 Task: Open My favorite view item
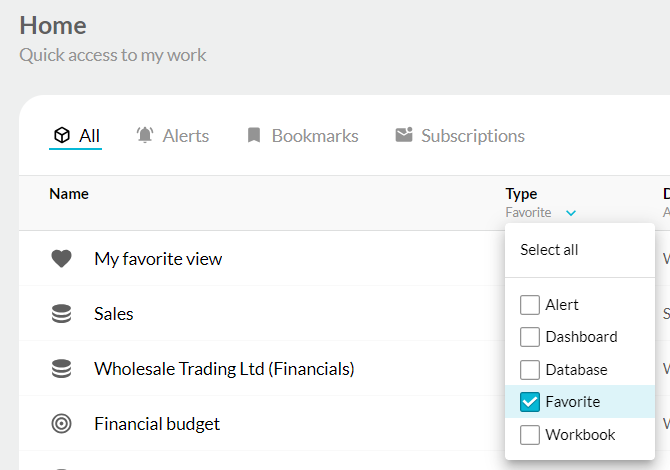pyautogui.click(x=158, y=259)
